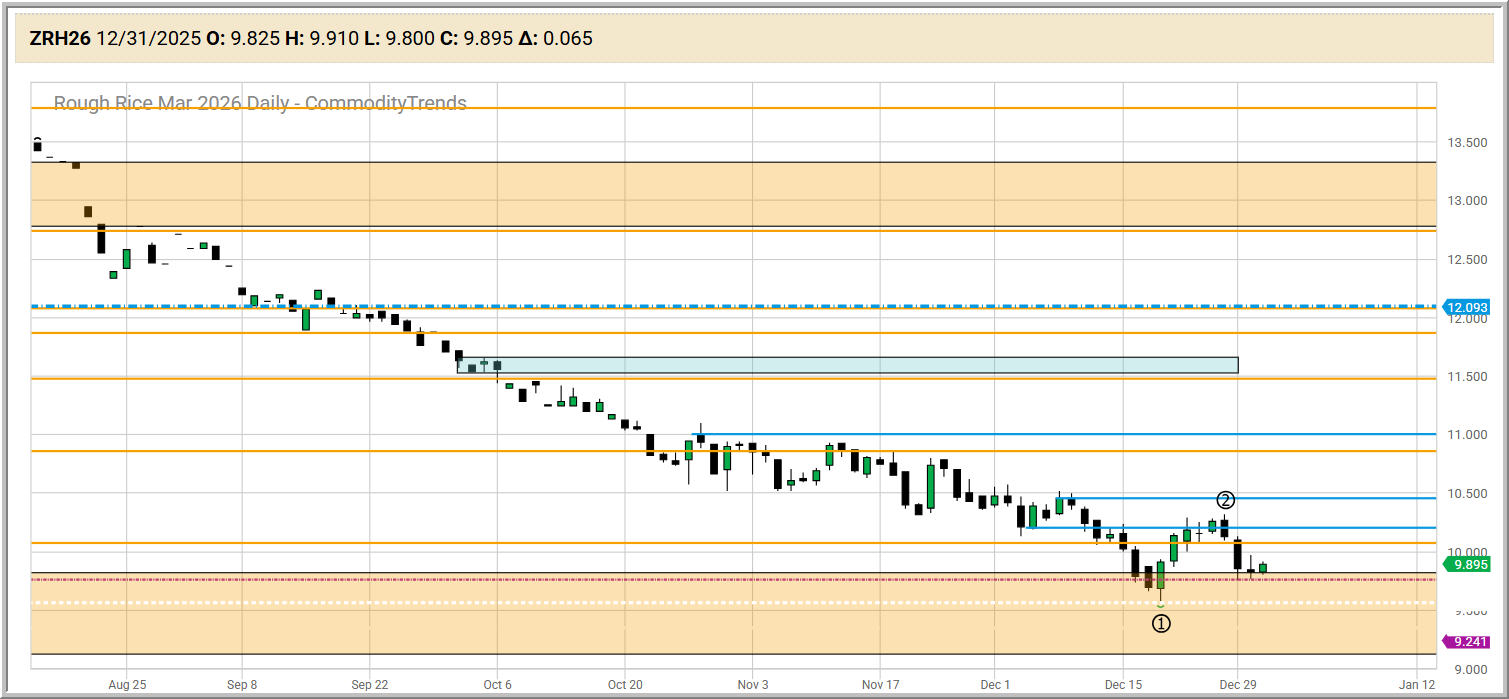1509x699 pixels.
Task: Click the Jan 12 date axis label
Action: tap(1416, 685)
